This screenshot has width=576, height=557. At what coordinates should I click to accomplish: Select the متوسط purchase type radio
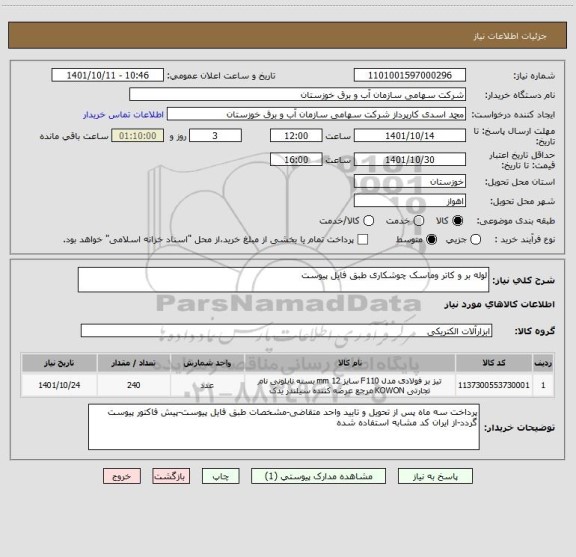click(431, 240)
